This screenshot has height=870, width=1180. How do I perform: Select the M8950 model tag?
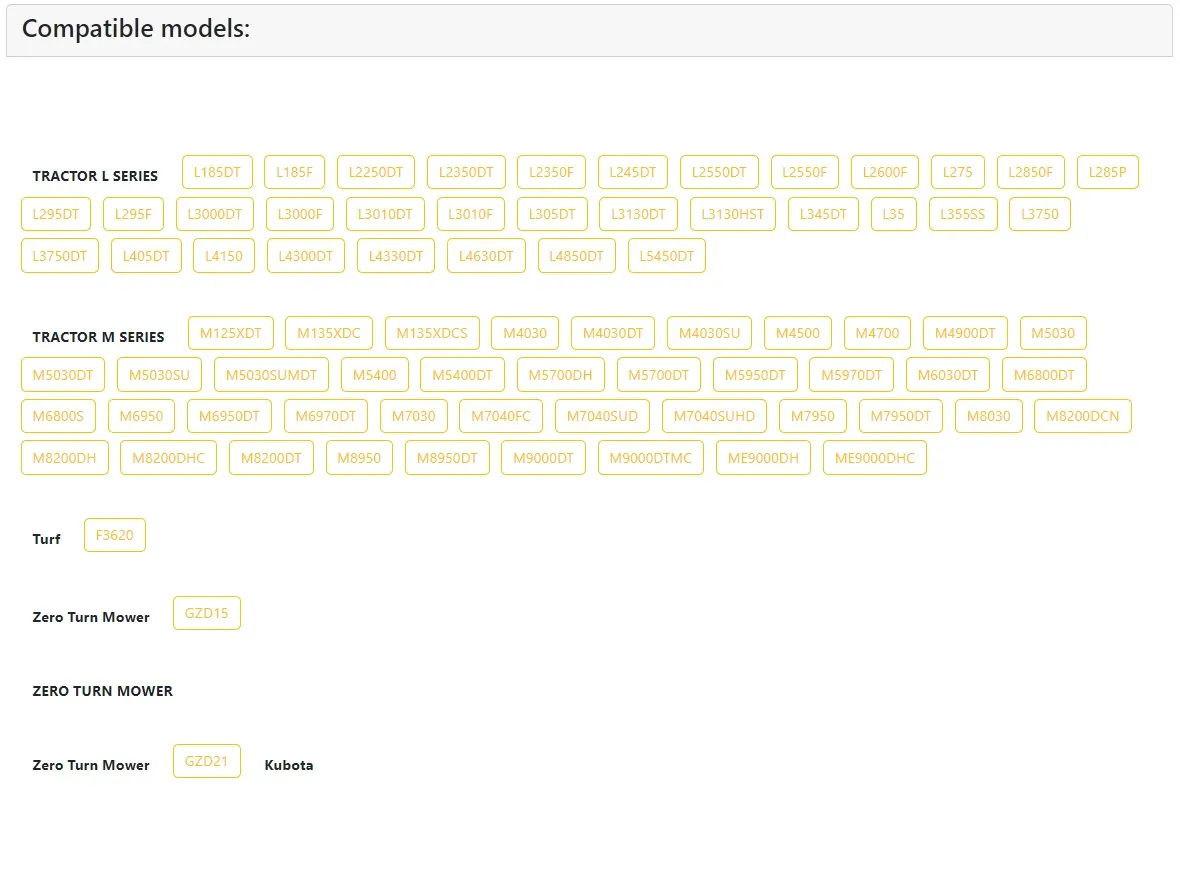point(359,458)
